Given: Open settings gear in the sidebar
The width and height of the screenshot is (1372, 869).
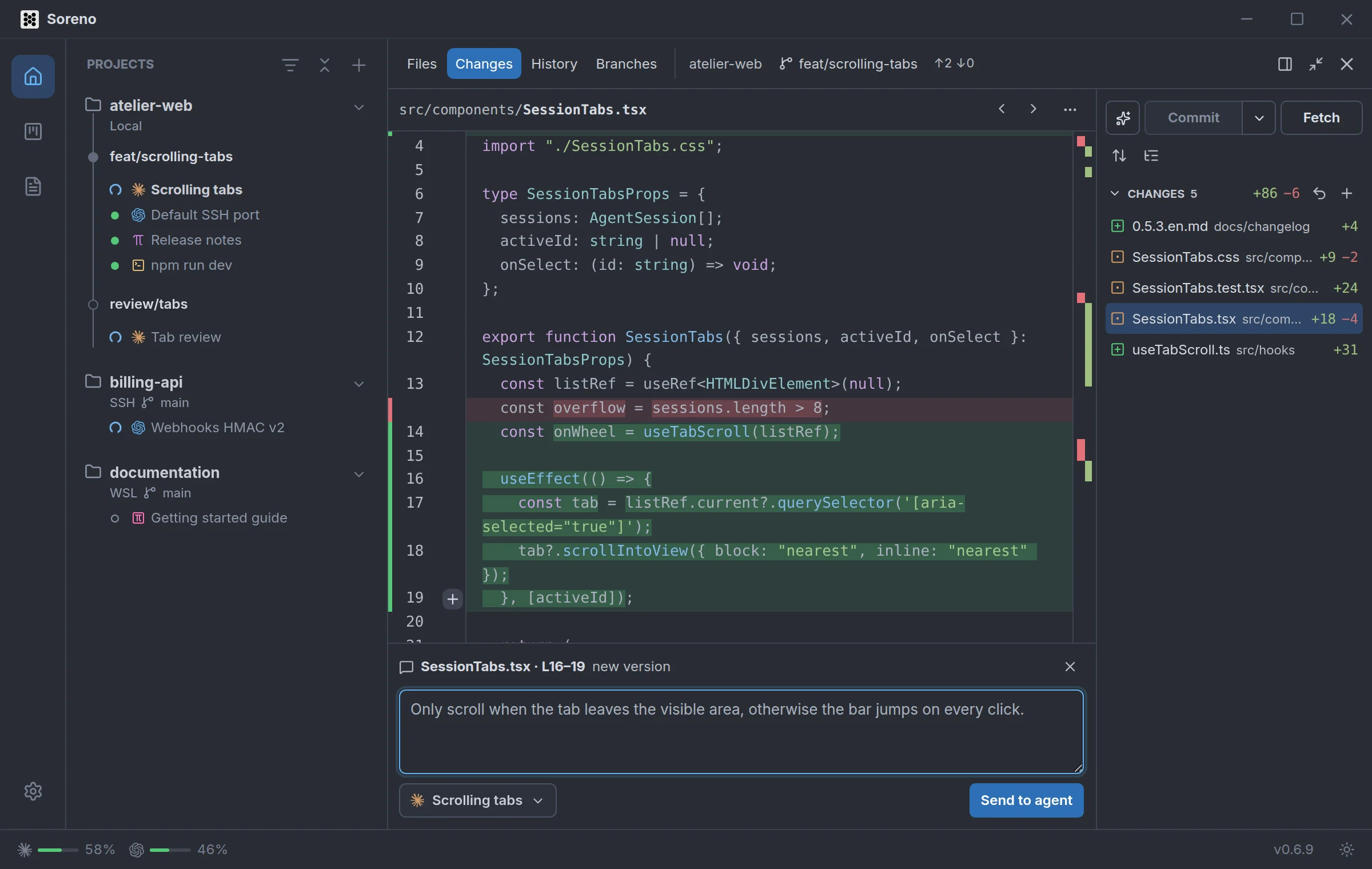Looking at the screenshot, I should (33, 791).
